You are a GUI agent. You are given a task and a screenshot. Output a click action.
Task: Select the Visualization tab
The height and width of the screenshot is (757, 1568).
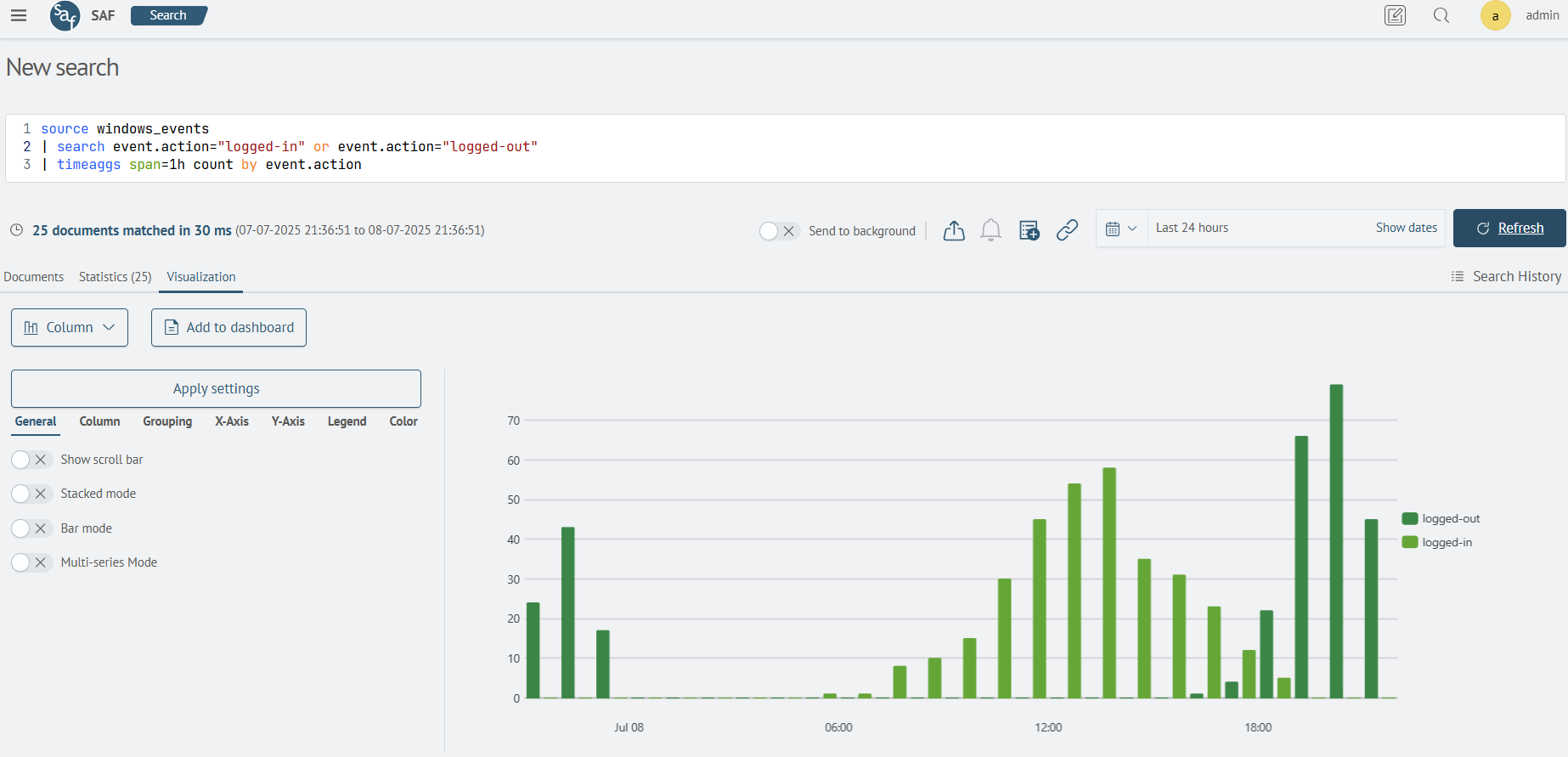pos(201,277)
